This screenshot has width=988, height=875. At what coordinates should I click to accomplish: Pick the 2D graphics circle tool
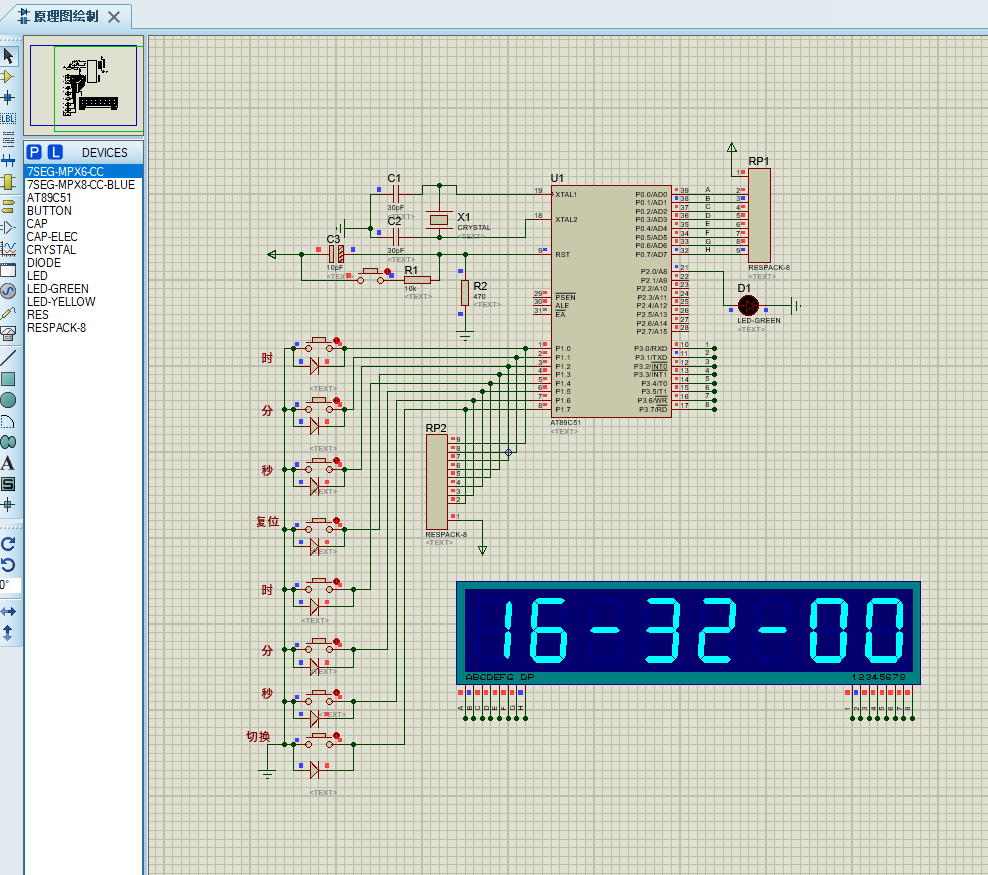[x=8, y=400]
